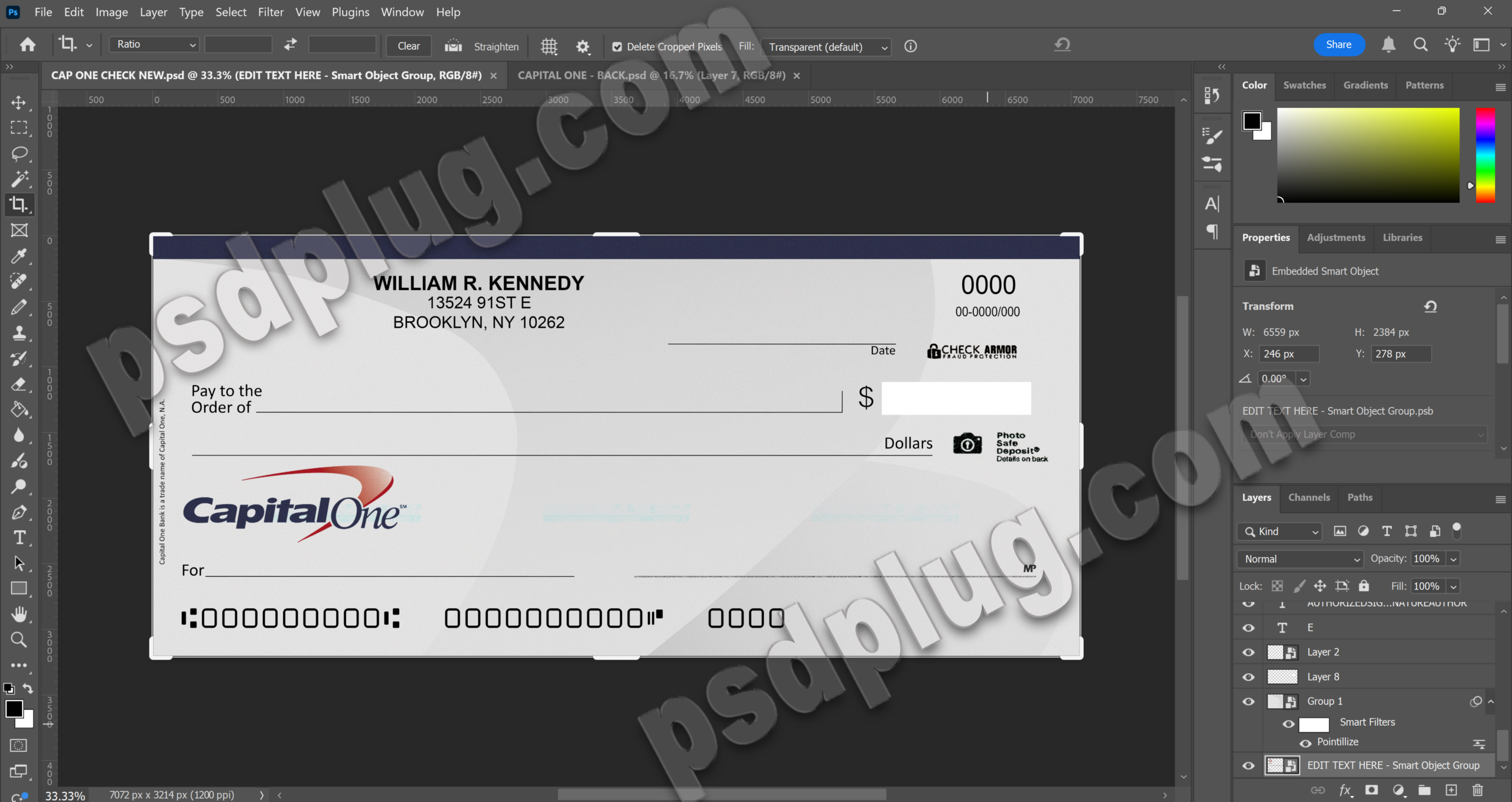Click the Straighten level icon
Image resolution: width=1512 pixels, height=802 pixels.
click(x=453, y=46)
